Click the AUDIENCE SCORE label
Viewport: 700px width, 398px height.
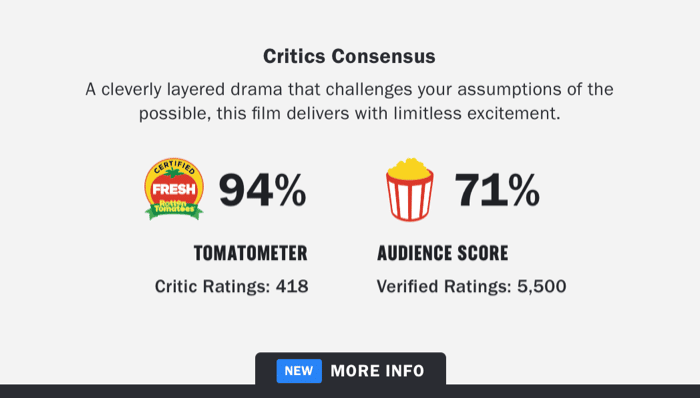(442, 253)
